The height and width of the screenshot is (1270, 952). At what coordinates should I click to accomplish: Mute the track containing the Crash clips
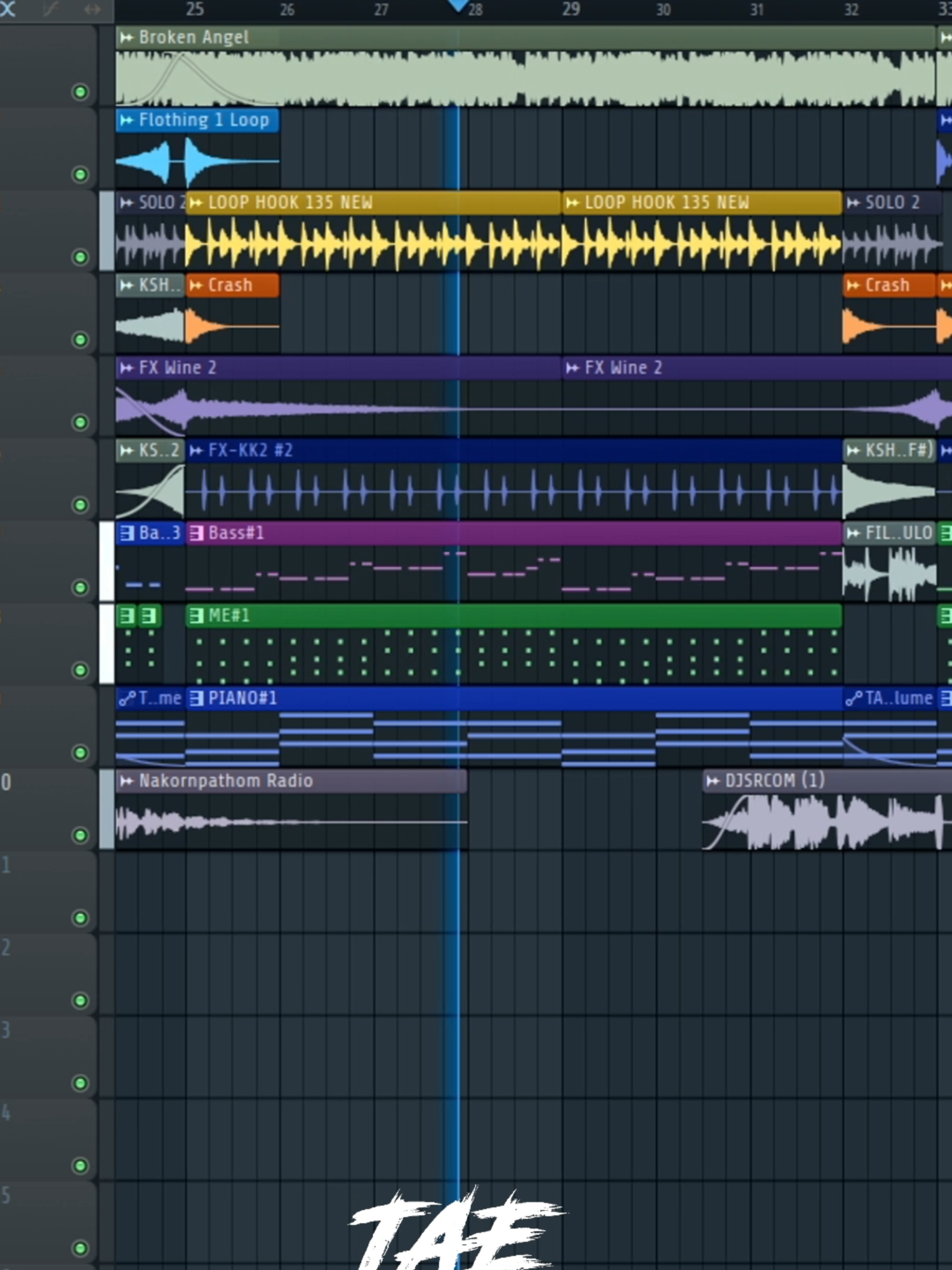[80, 340]
